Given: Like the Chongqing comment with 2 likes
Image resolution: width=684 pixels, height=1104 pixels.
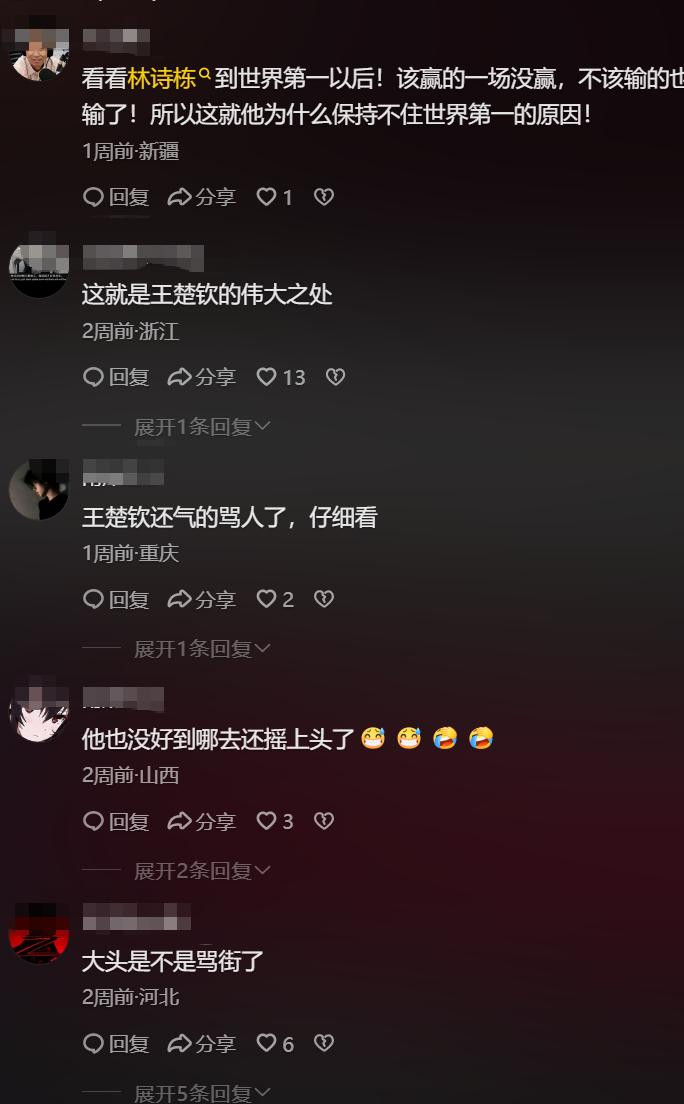Looking at the screenshot, I should point(275,599).
